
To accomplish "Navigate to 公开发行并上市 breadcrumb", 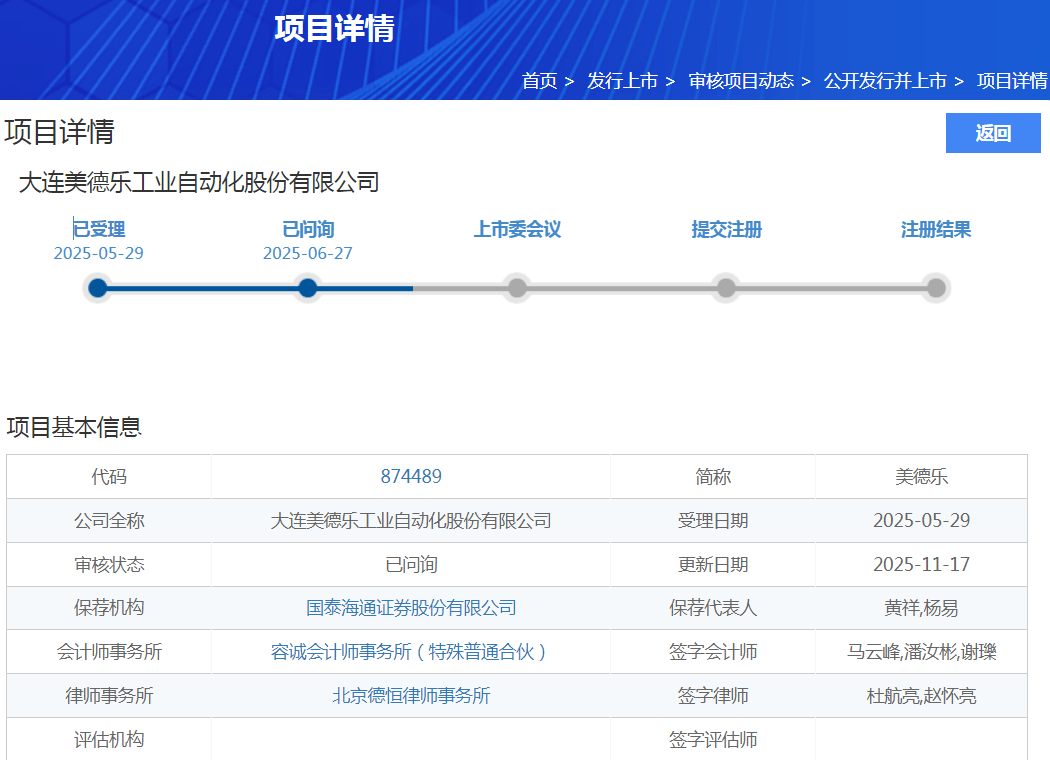I will click(884, 81).
